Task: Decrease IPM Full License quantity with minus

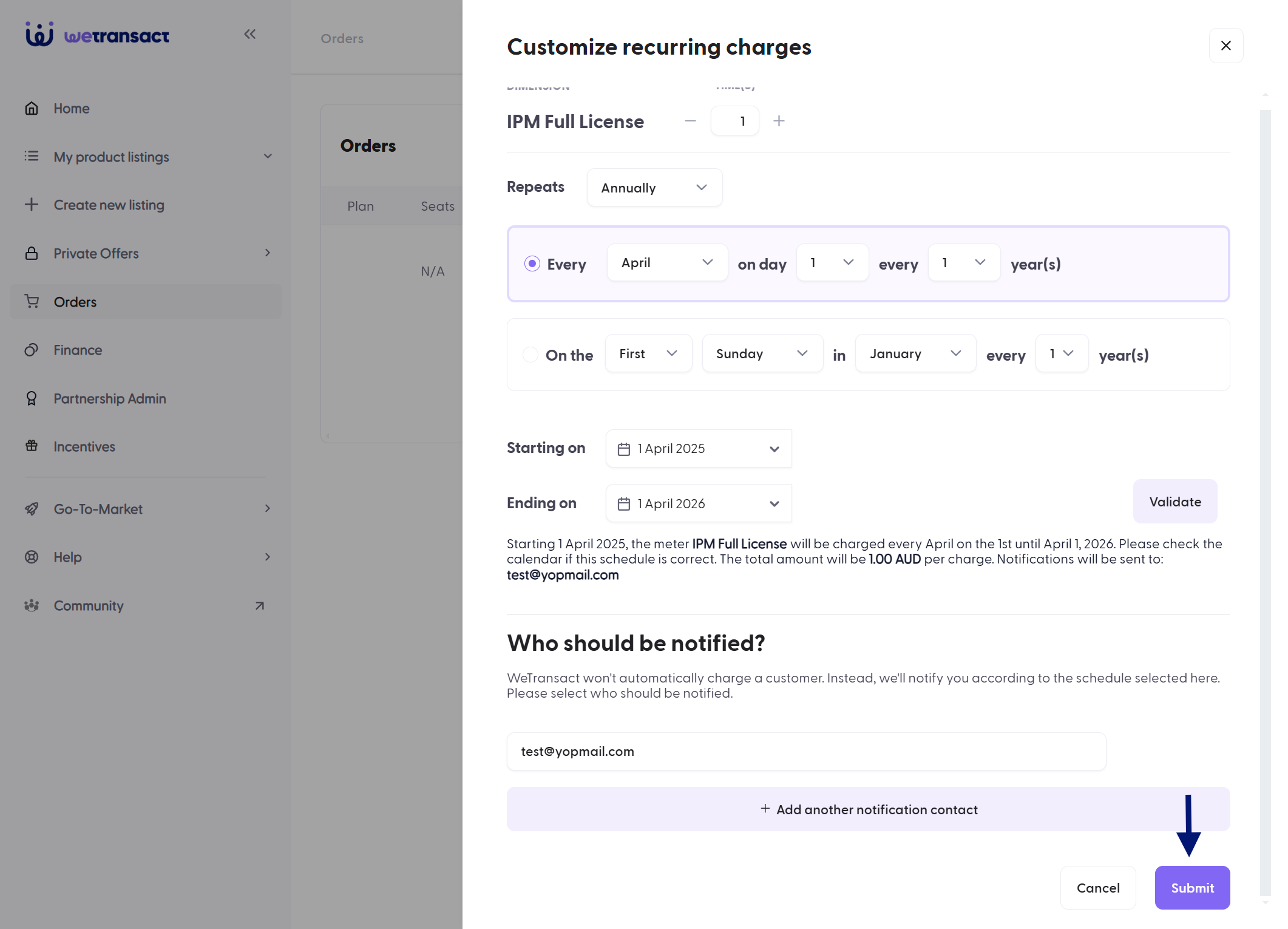Action: pyautogui.click(x=690, y=121)
